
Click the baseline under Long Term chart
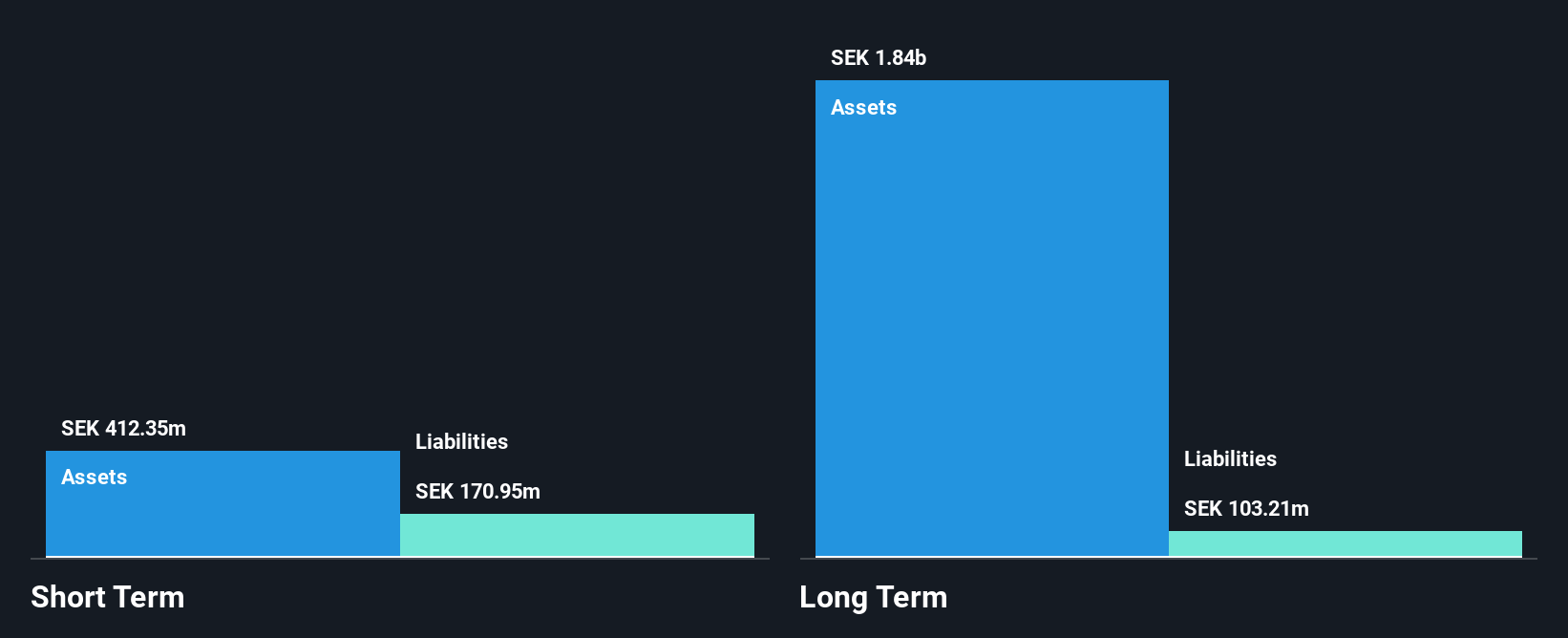[1169, 559]
